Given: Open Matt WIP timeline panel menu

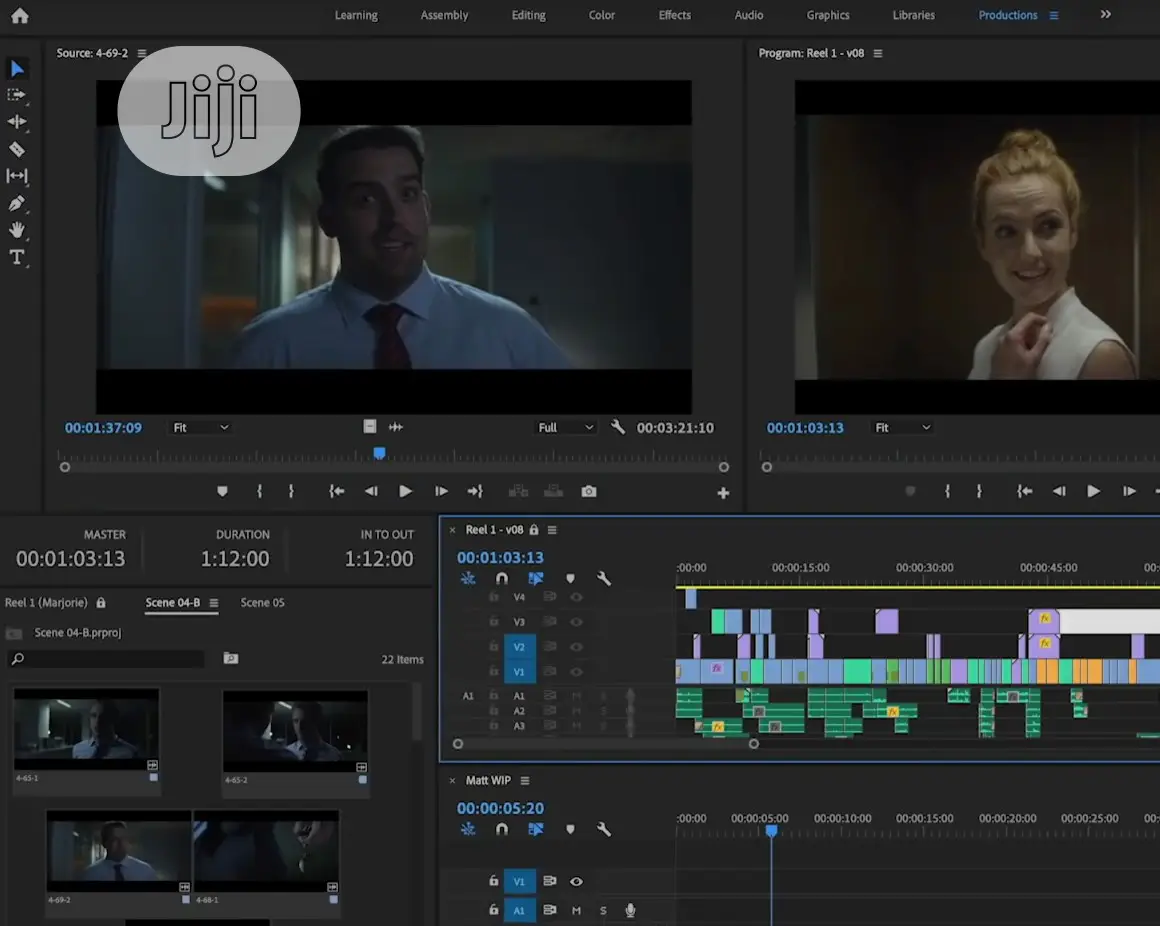Looking at the screenshot, I should pos(525,780).
